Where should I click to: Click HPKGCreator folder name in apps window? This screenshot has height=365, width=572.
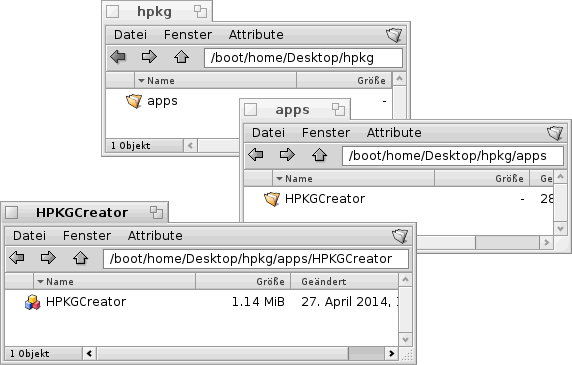tap(325, 199)
